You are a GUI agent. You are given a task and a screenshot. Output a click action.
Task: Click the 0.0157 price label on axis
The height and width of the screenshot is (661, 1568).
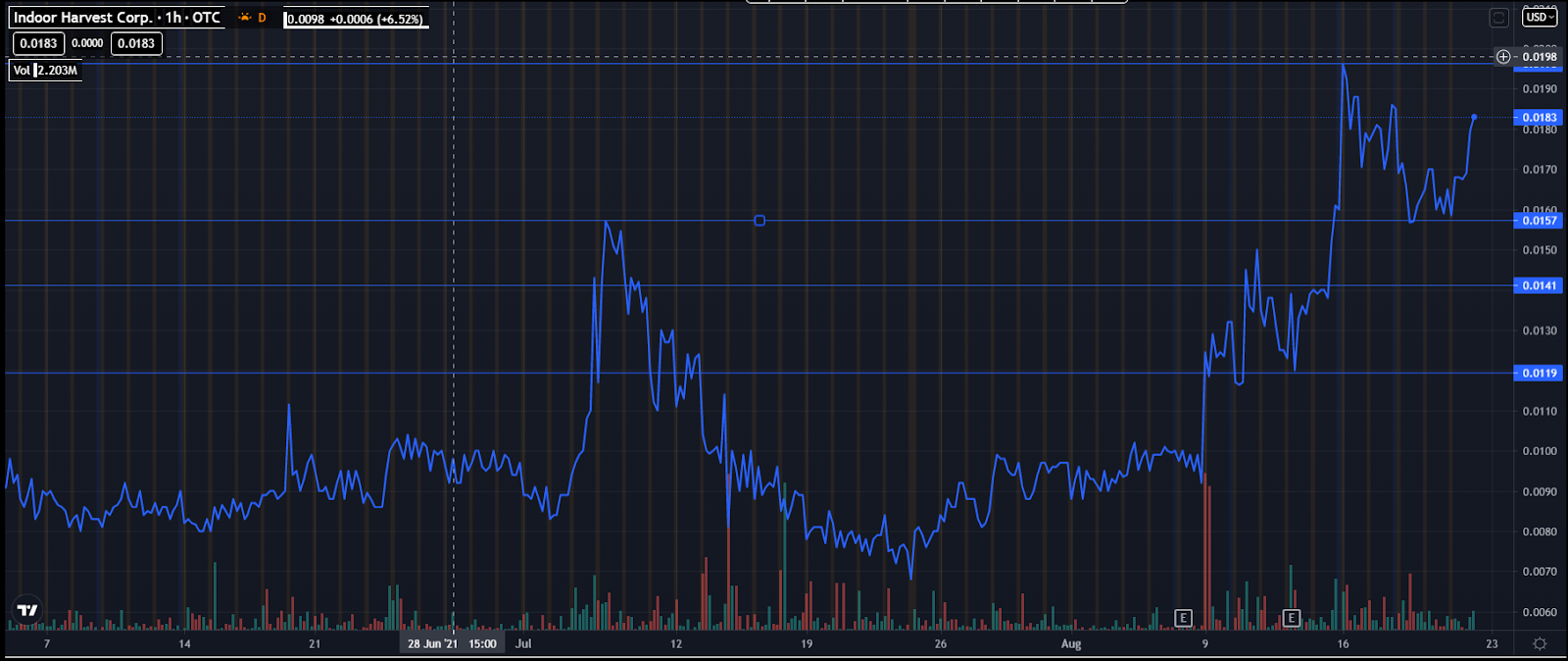(x=1539, y=221)
